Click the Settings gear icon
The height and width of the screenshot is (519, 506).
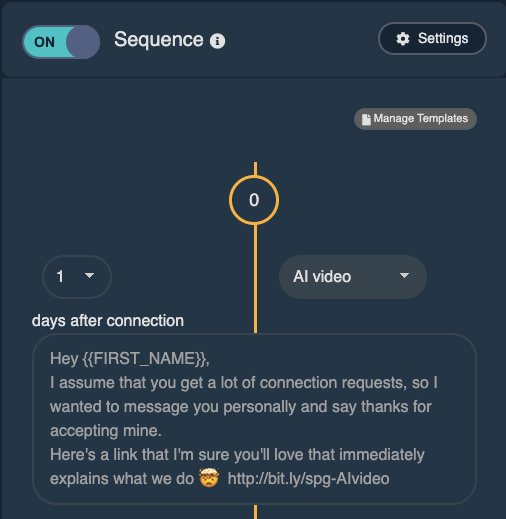pyautogui.click(x=403, y=39)
